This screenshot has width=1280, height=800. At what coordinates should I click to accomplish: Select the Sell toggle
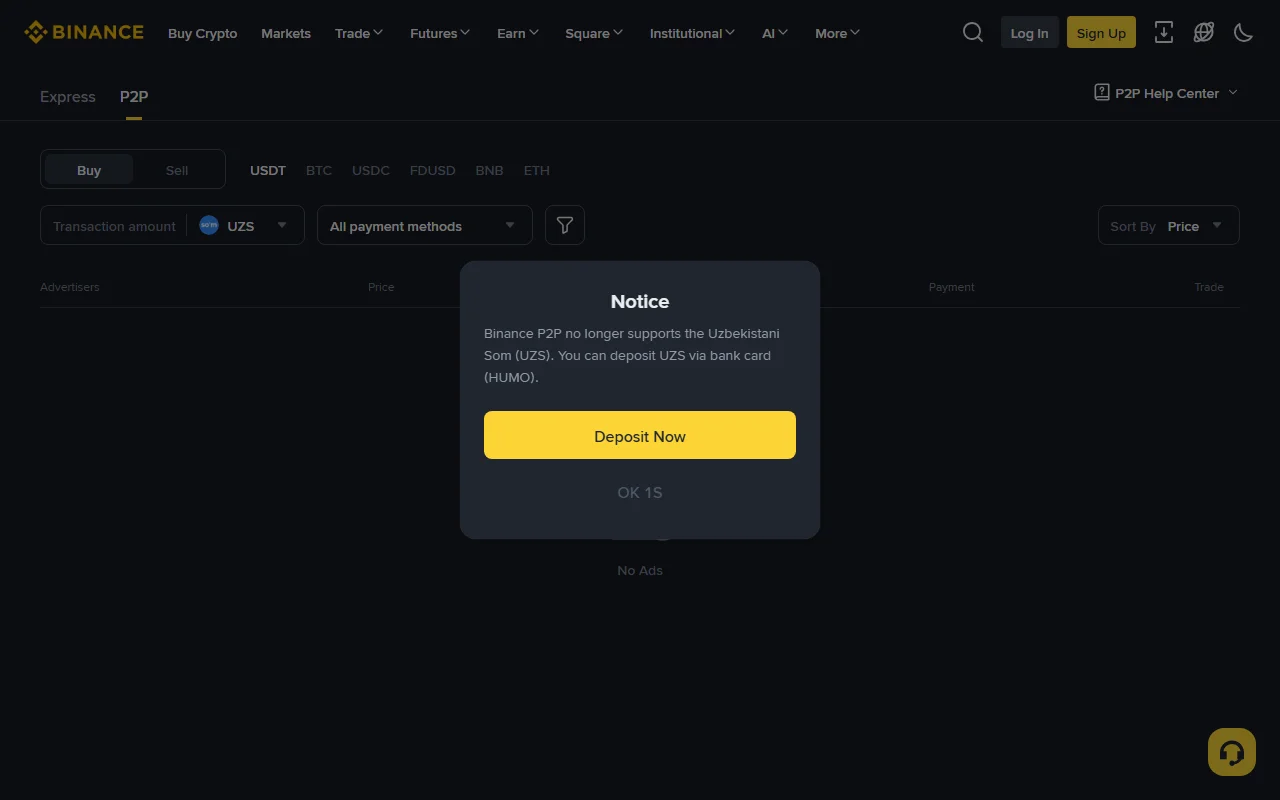point(177,170)
